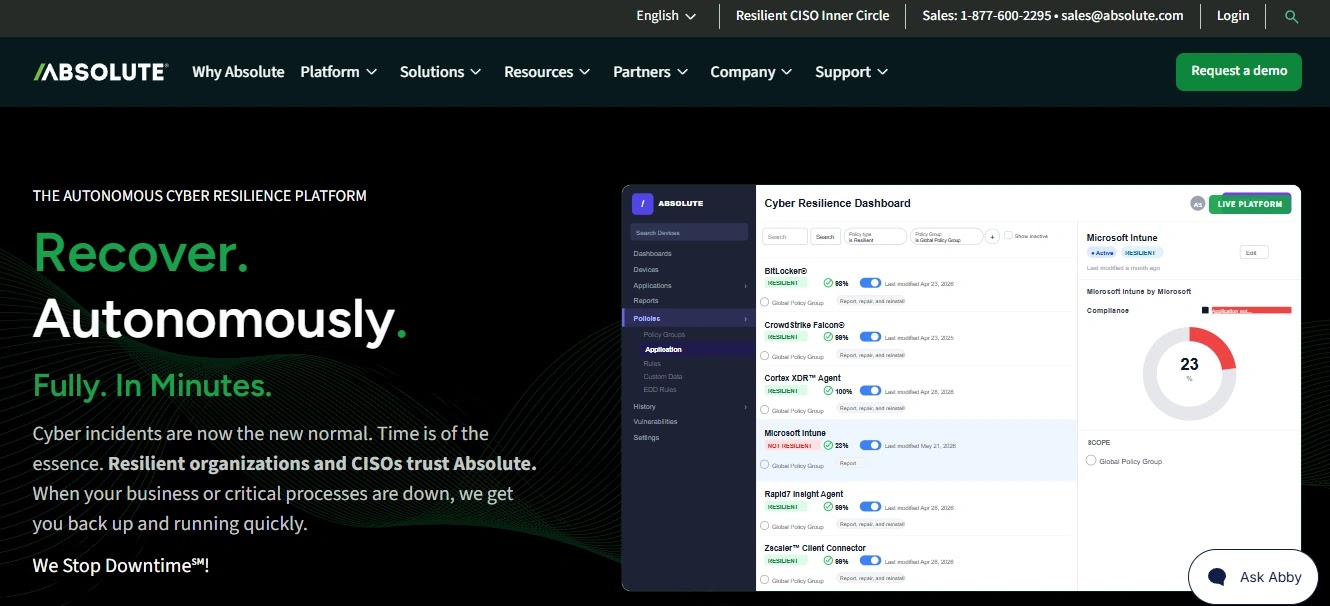Disable the Cortex XDR Agent switch
The image size is (1330, 606).
[870, 391]
